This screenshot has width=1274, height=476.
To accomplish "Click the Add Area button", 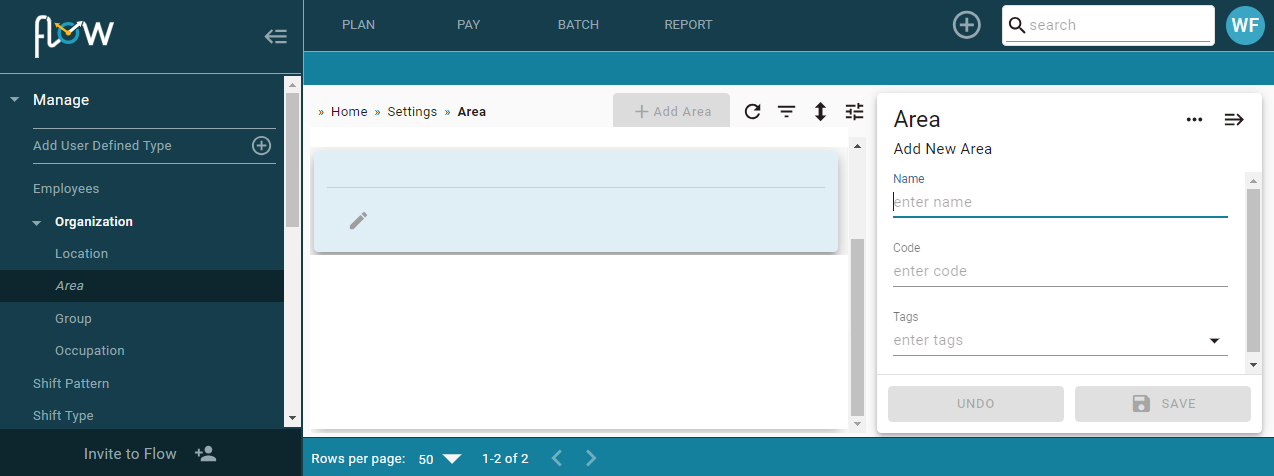I will (x=671, y=111).
